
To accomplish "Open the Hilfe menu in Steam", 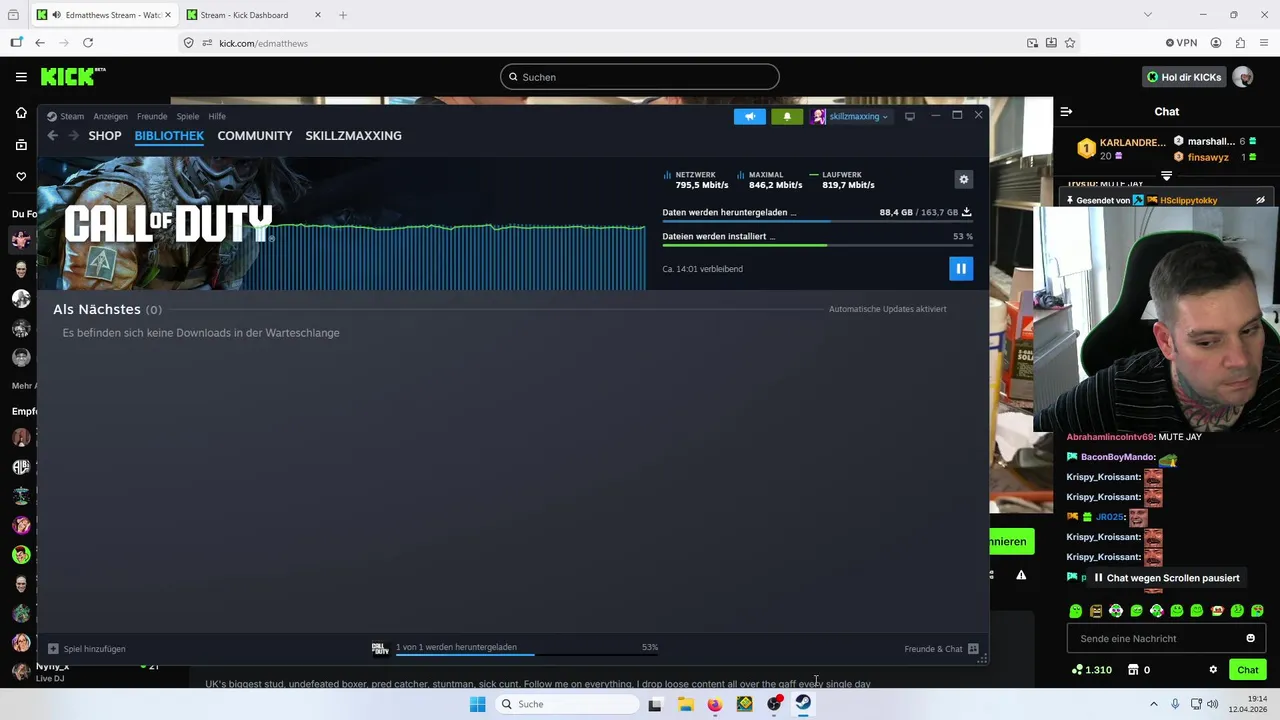I will coord(217,116).
